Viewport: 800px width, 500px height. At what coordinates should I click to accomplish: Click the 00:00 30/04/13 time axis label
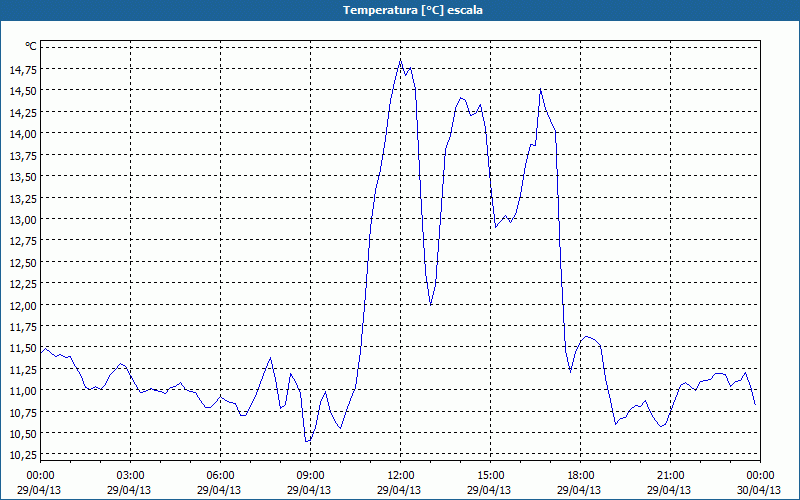point(759,483)
